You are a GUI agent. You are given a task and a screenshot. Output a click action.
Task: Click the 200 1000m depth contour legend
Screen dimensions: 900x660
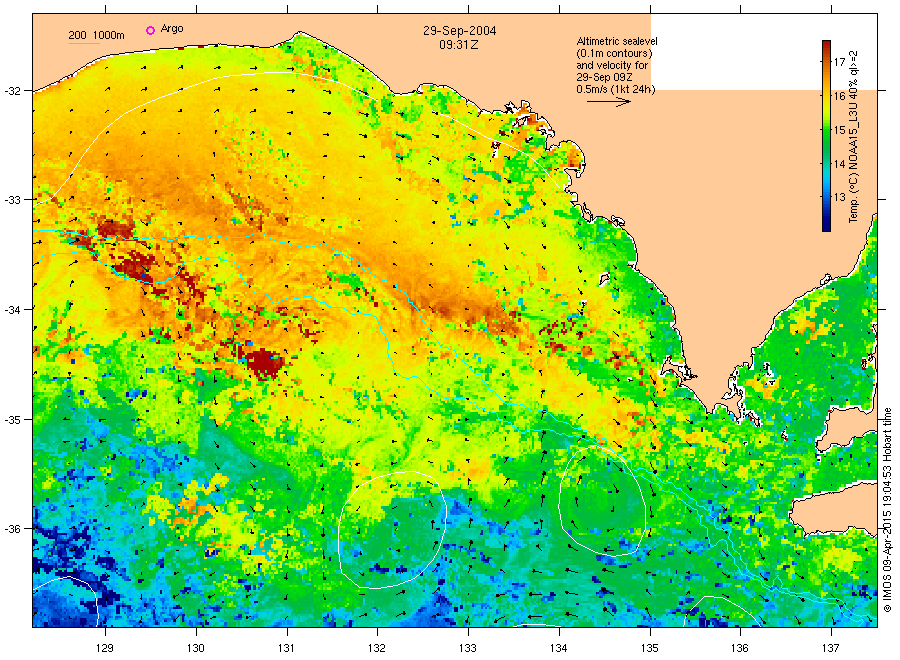(96, 35)
